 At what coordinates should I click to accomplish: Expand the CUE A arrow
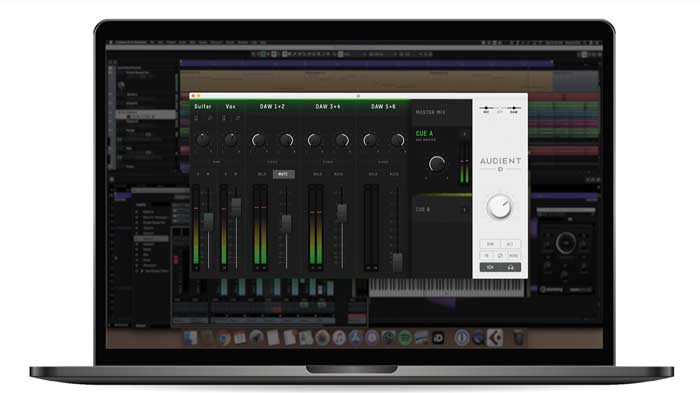[x=464, y=134]
